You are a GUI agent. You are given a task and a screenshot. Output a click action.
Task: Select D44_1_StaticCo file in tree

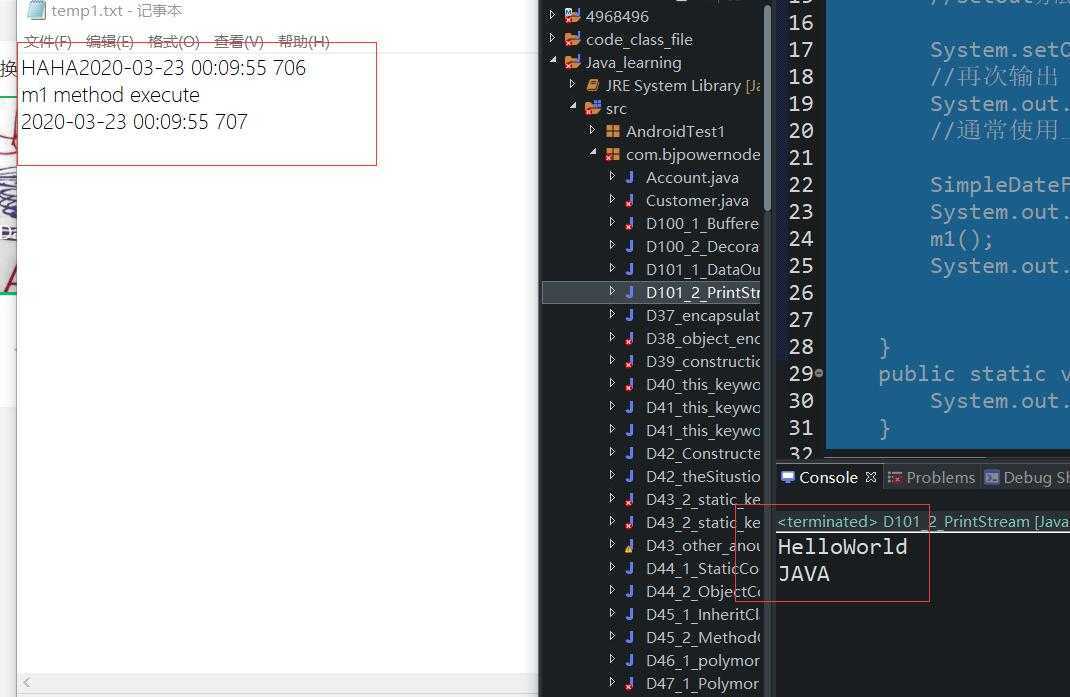tap(702, 569)
